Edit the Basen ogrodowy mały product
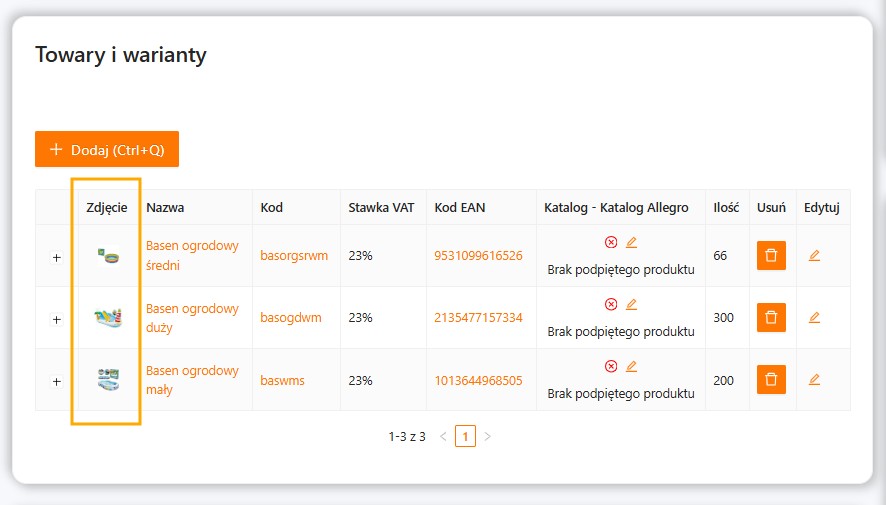The image size is (886, 505). click(814, 380)
